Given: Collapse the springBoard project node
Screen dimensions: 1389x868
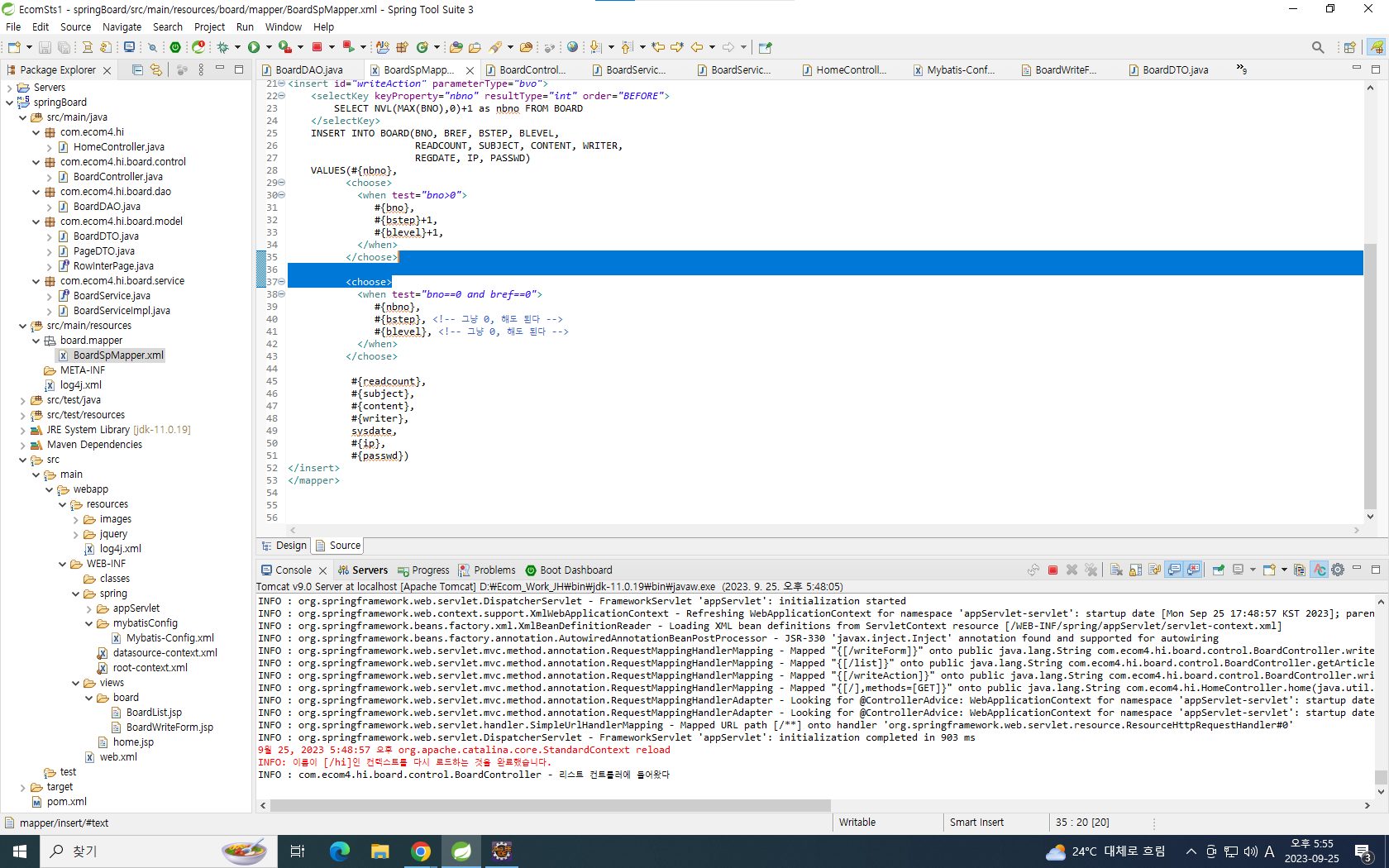Looking at the screenshot, I should click(10, 103).
